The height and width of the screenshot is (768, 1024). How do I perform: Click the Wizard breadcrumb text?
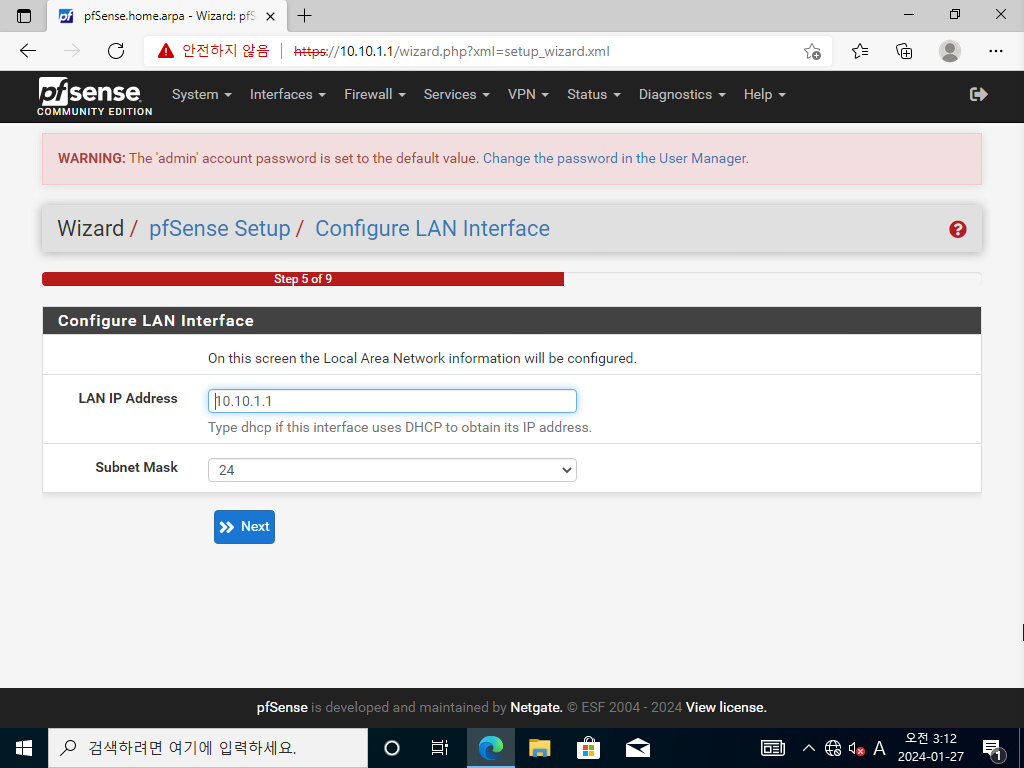pyautogui.click(x=90, y=229)
